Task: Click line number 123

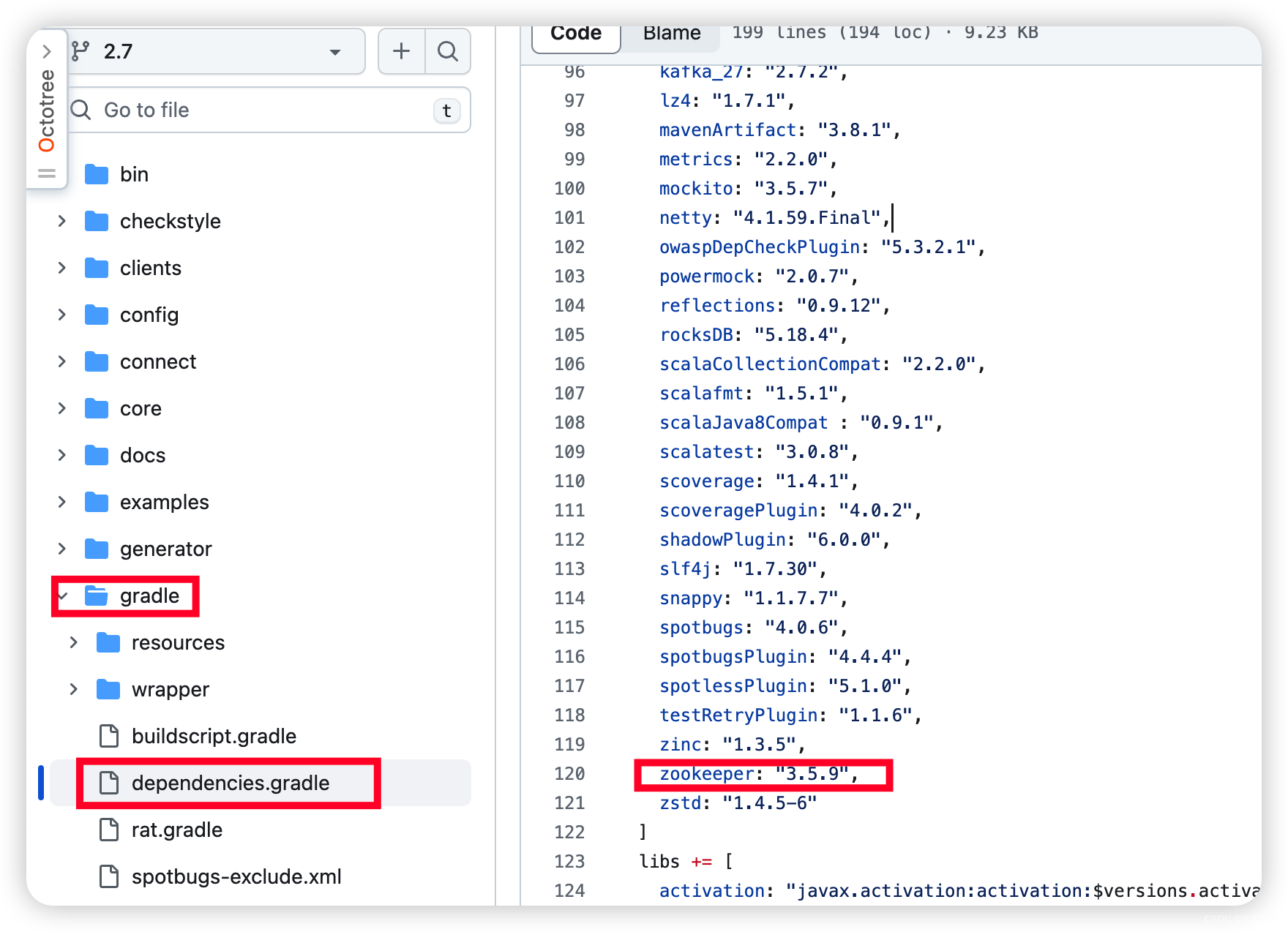Action: click(x=569, y=862)
